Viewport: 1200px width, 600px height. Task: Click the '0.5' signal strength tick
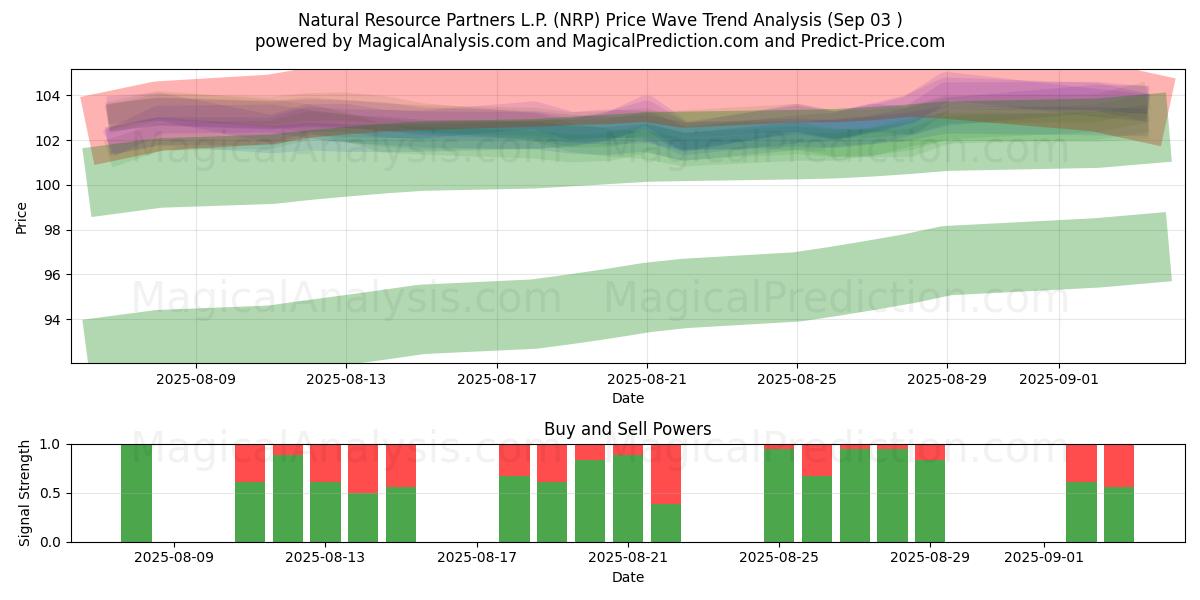(x=52, y=493)
